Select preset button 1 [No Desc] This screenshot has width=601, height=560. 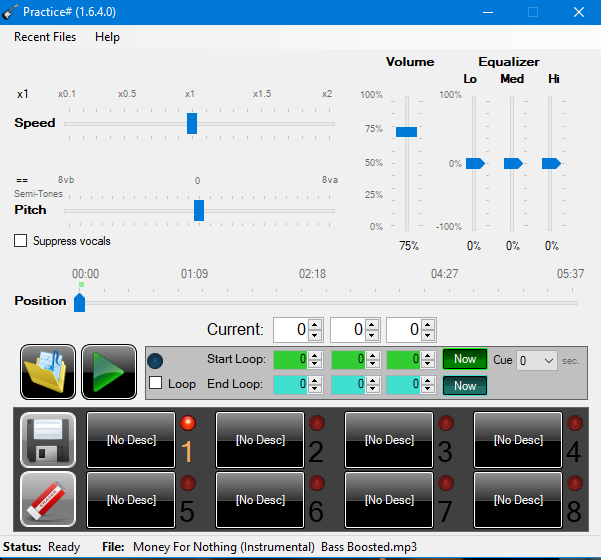point(131,440)
